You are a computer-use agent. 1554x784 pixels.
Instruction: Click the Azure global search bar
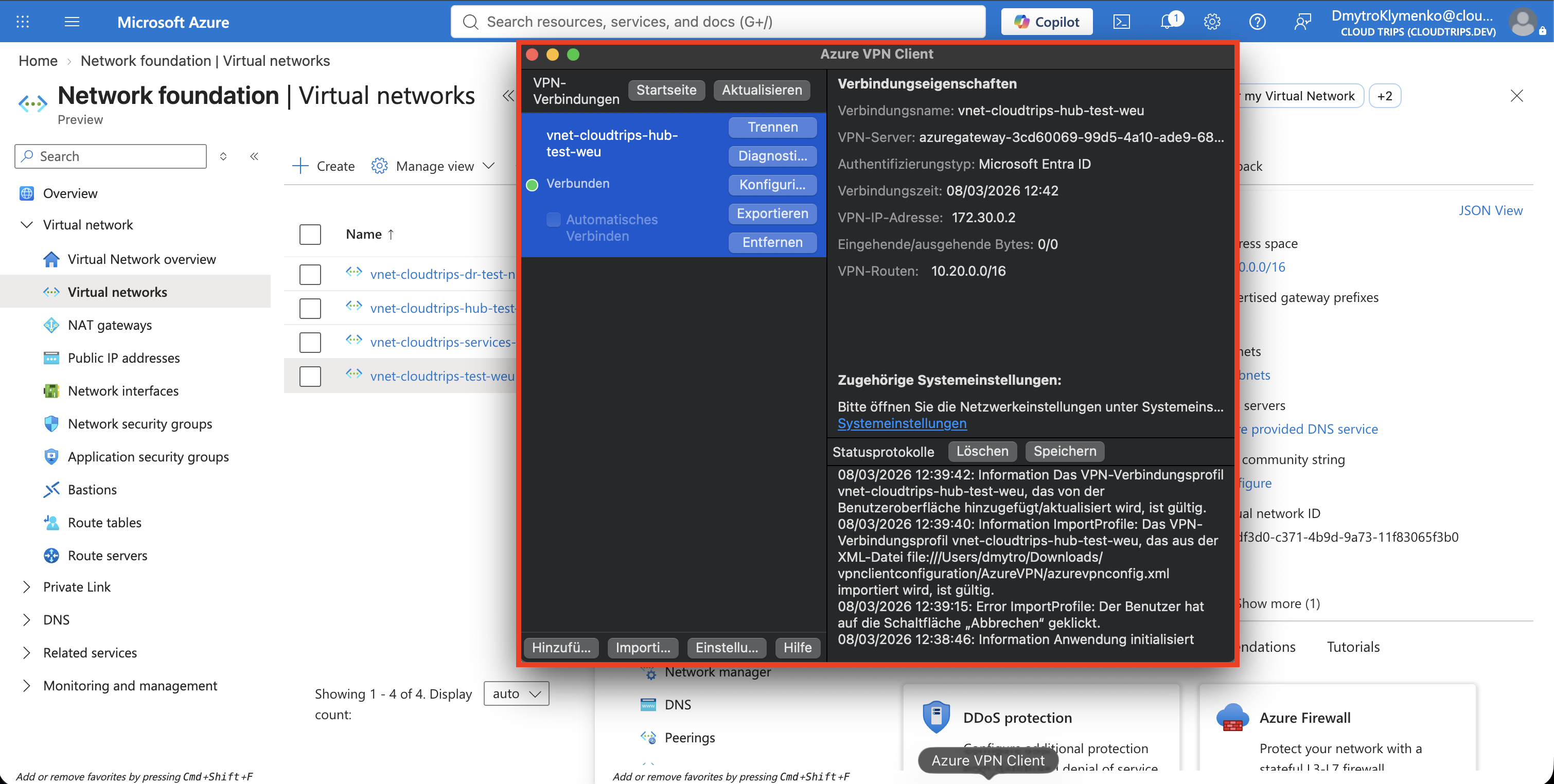(718, 22)
